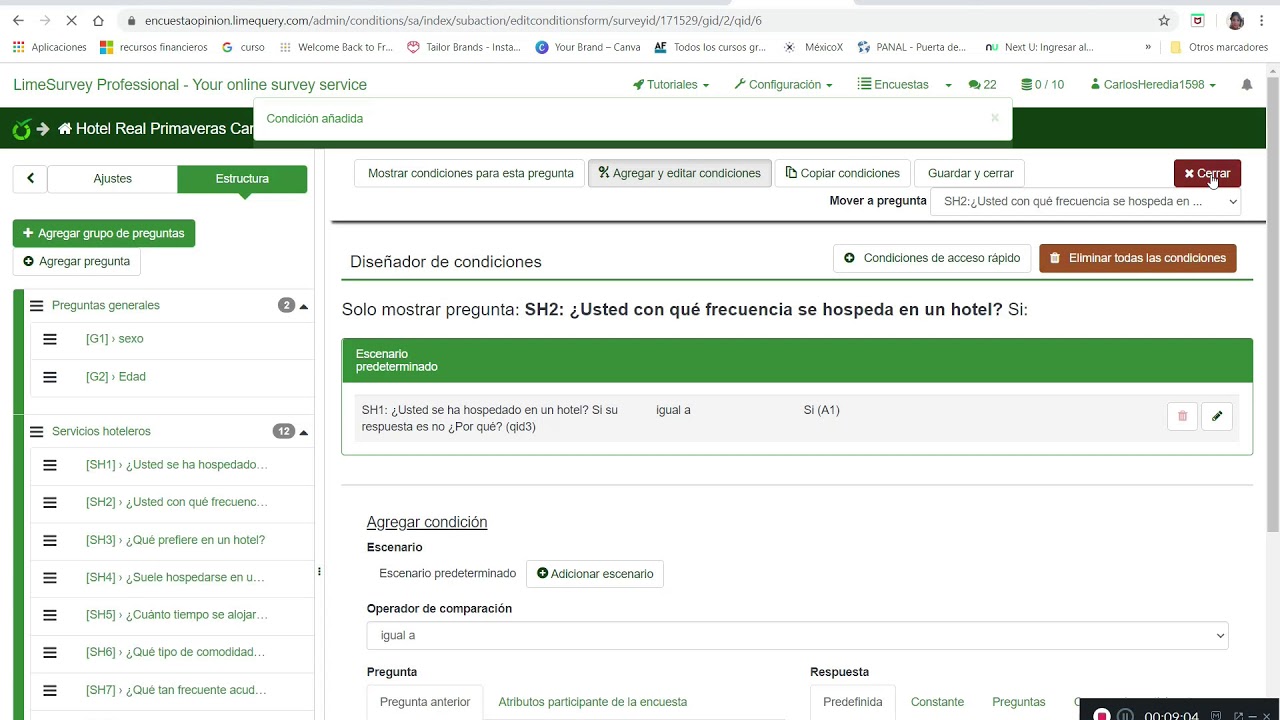Click handle icon beside G2 Edad
The image size is (1280, 720).
[x=50, y=377]
